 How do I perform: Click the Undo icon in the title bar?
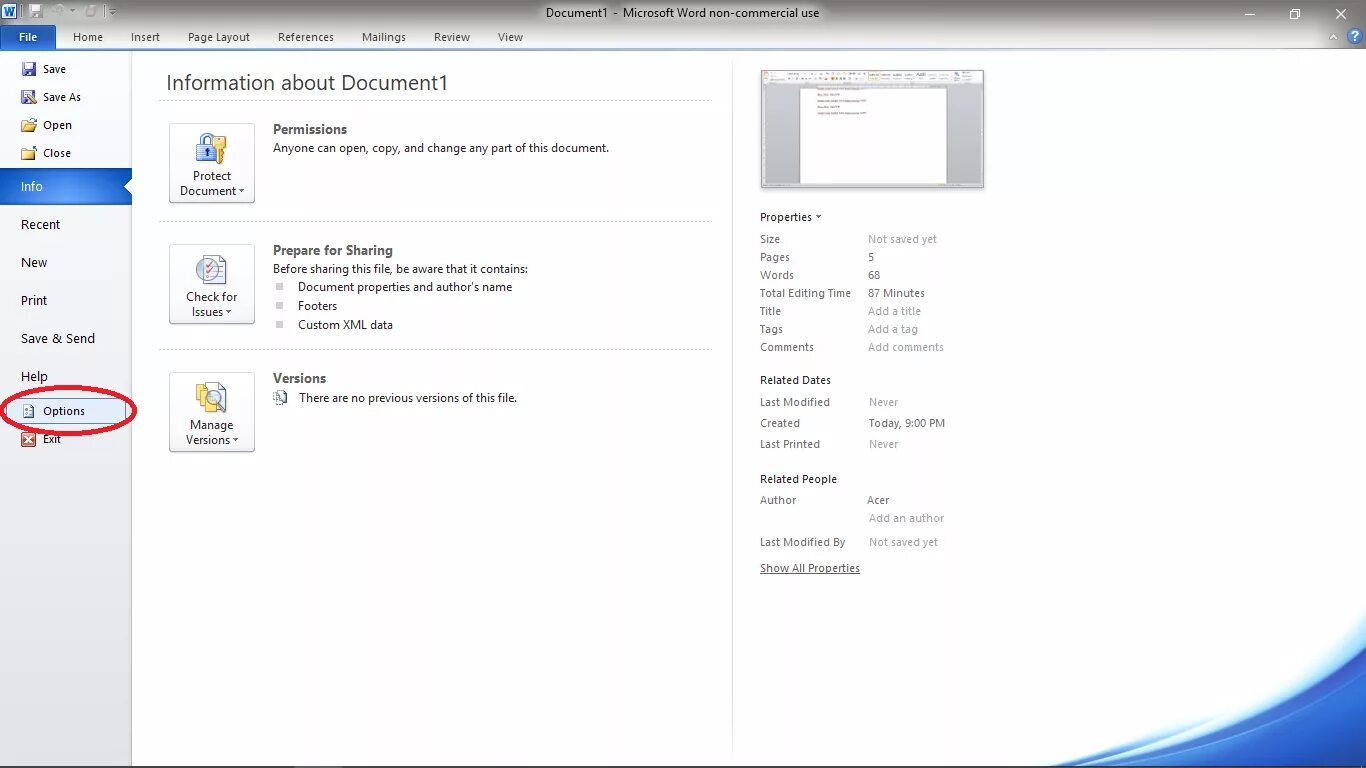(58, 12)
